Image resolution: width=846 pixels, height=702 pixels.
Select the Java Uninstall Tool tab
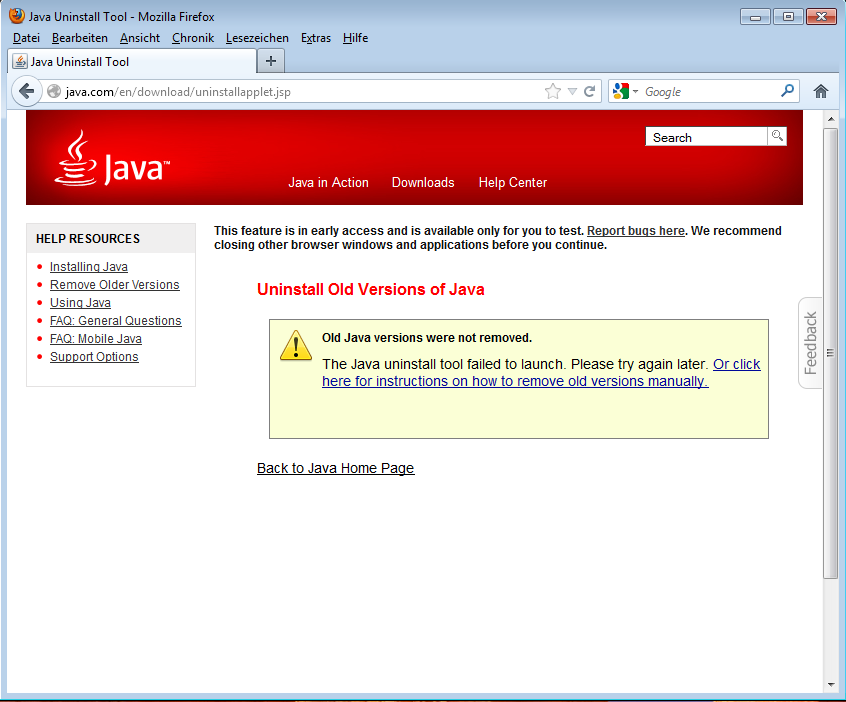coord(80,61)
